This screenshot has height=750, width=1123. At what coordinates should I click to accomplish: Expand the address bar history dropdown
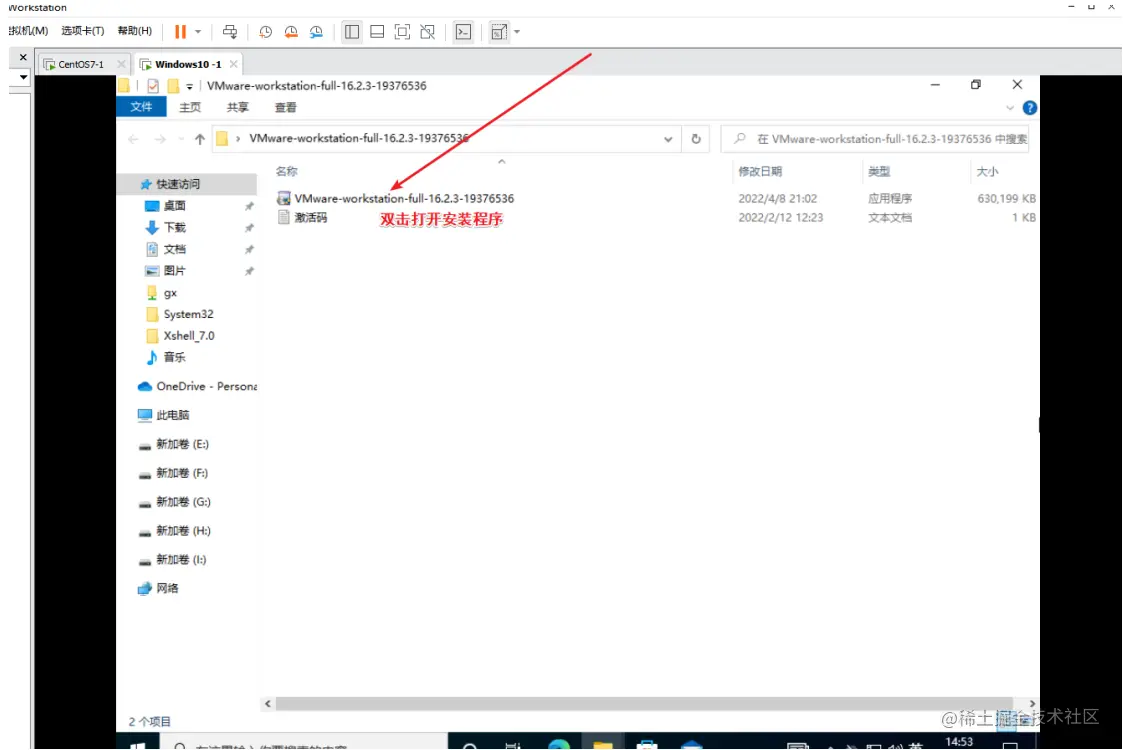click(x=668, y=139)
